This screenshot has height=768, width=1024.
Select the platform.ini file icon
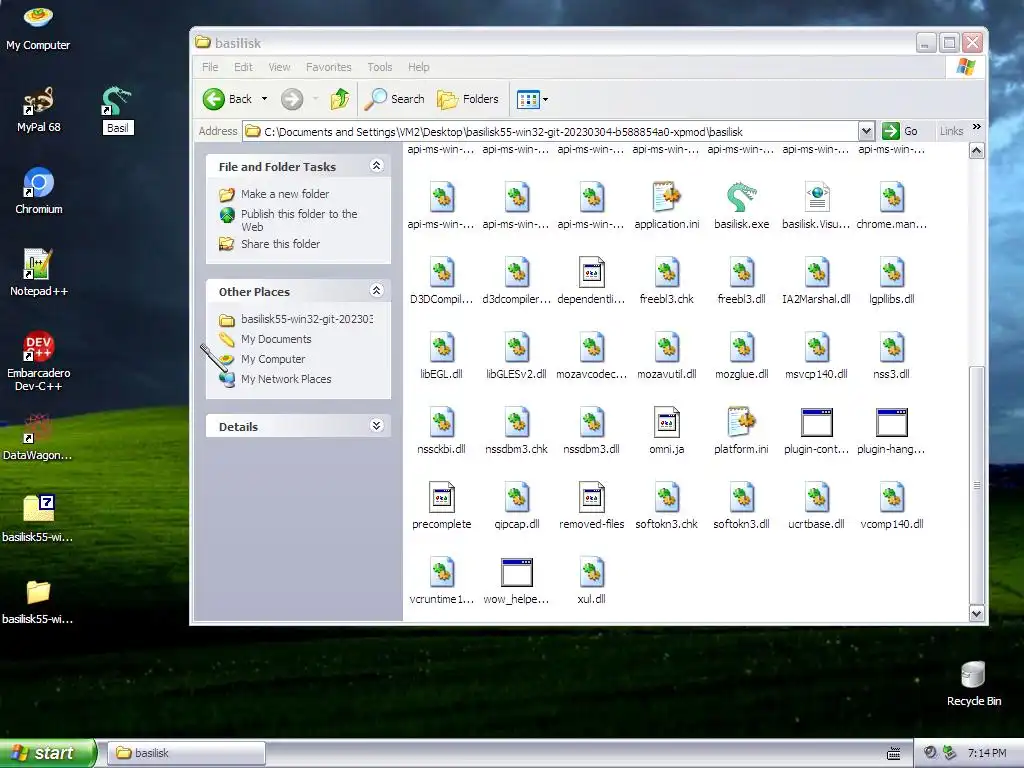point(741,422)
